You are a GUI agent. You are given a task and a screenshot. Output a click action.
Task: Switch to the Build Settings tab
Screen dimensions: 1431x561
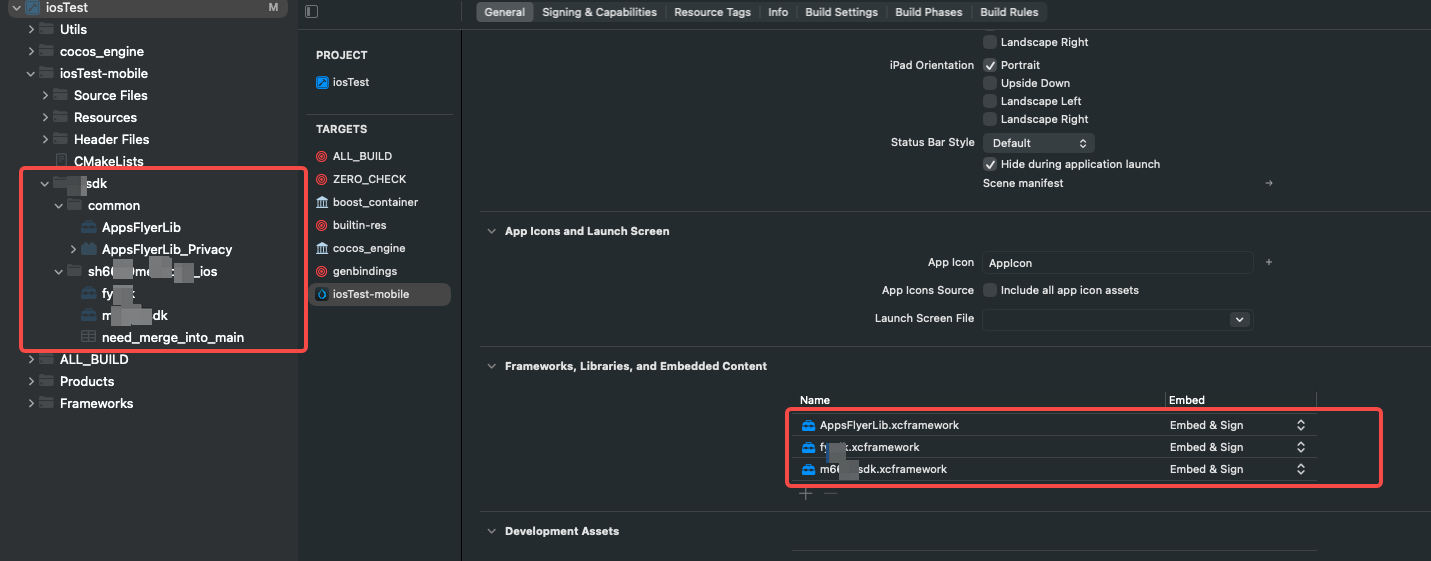[841, 12]
